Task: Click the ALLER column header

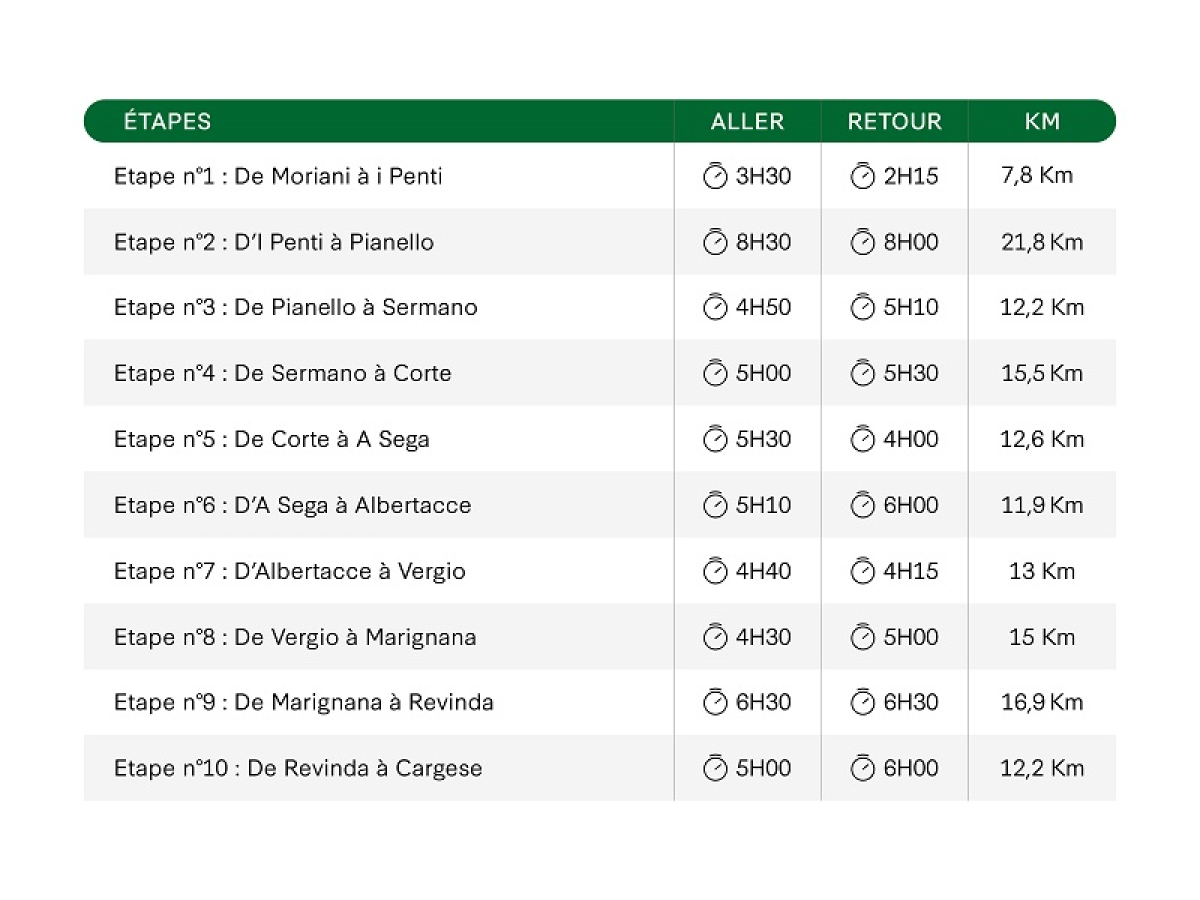Action: [747, 122]
